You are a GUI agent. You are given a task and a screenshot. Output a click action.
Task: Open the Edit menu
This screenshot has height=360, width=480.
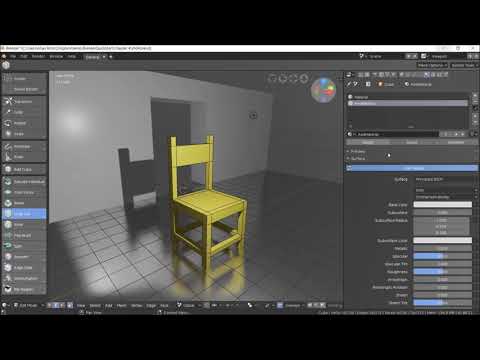click(x=23, y=56)
